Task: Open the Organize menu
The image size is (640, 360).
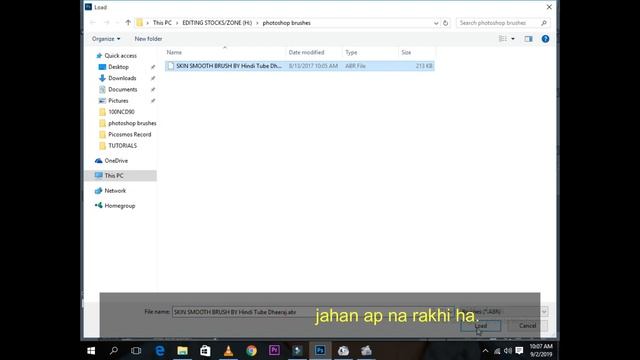Action: pos(106,39)
